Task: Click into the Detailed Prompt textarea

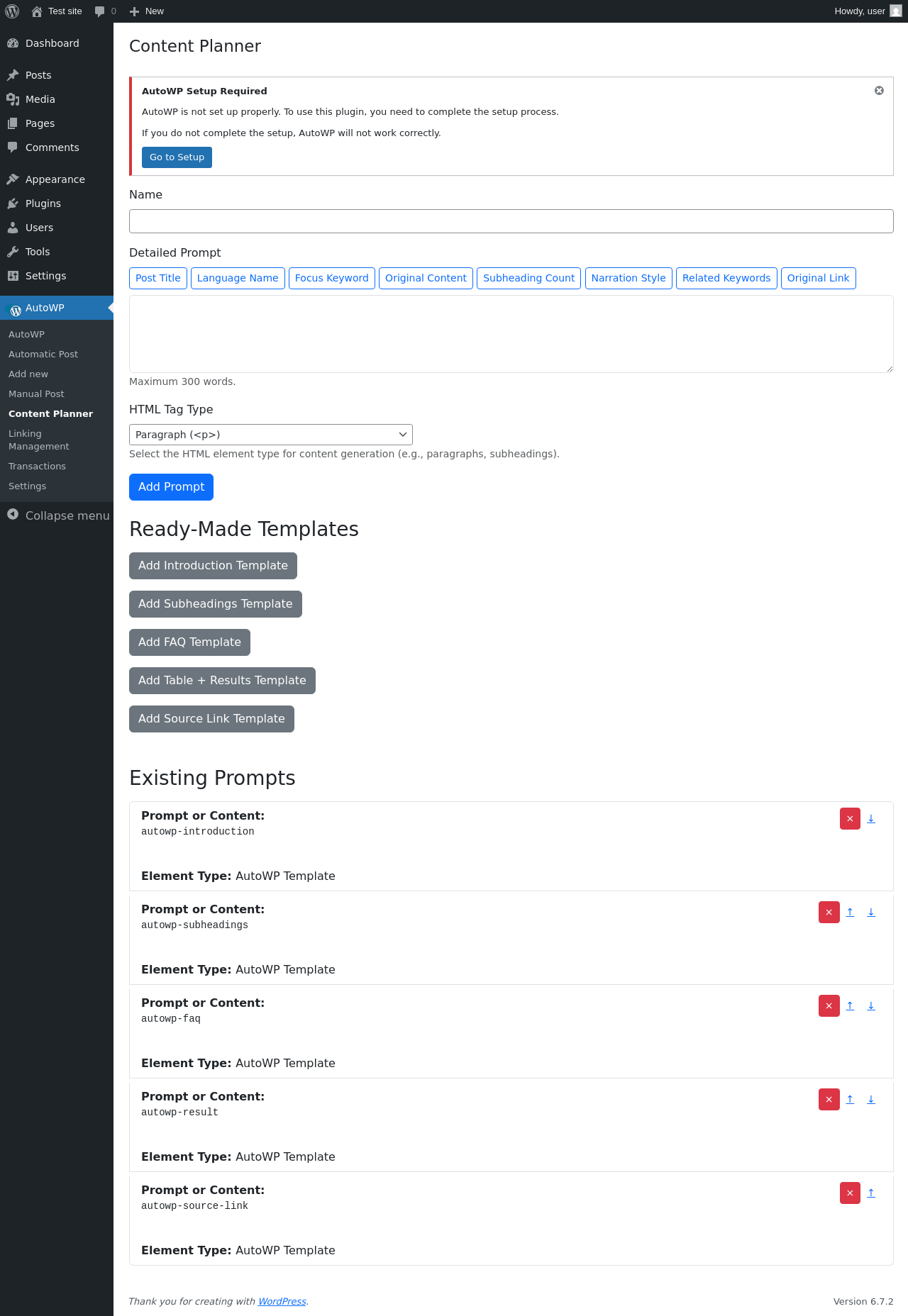Action: 511,334
